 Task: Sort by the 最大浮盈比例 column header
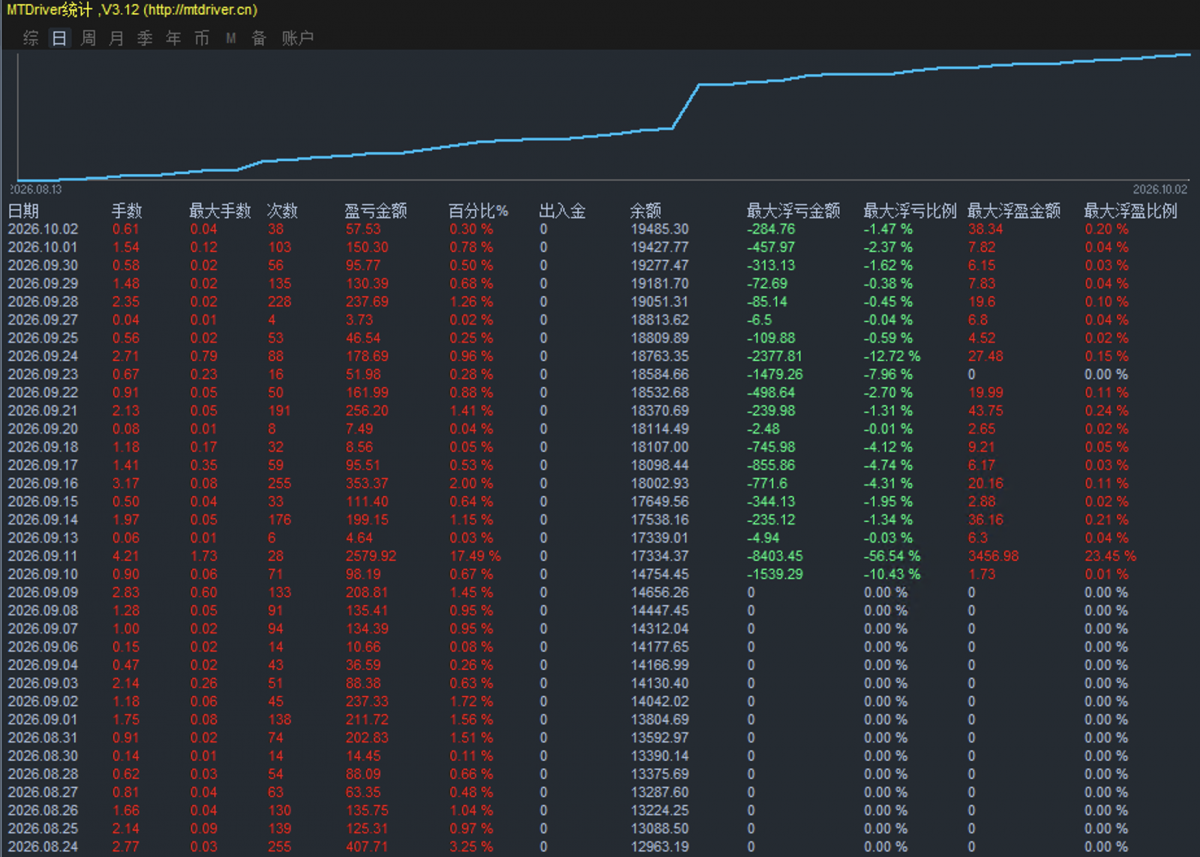pos(1132,211)
